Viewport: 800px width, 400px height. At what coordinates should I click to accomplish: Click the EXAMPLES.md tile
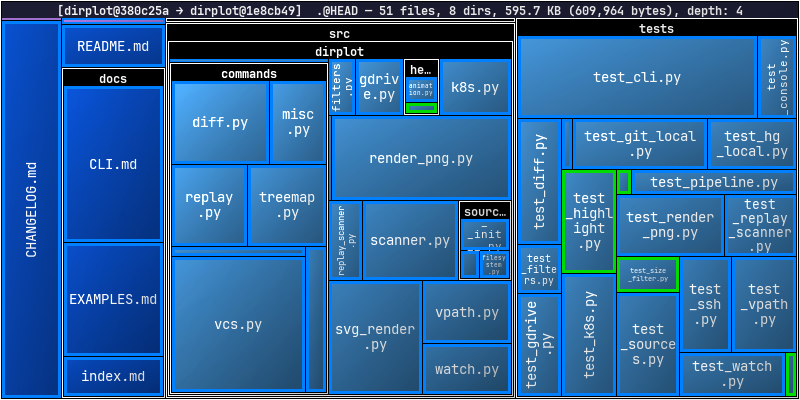(113, 299)
